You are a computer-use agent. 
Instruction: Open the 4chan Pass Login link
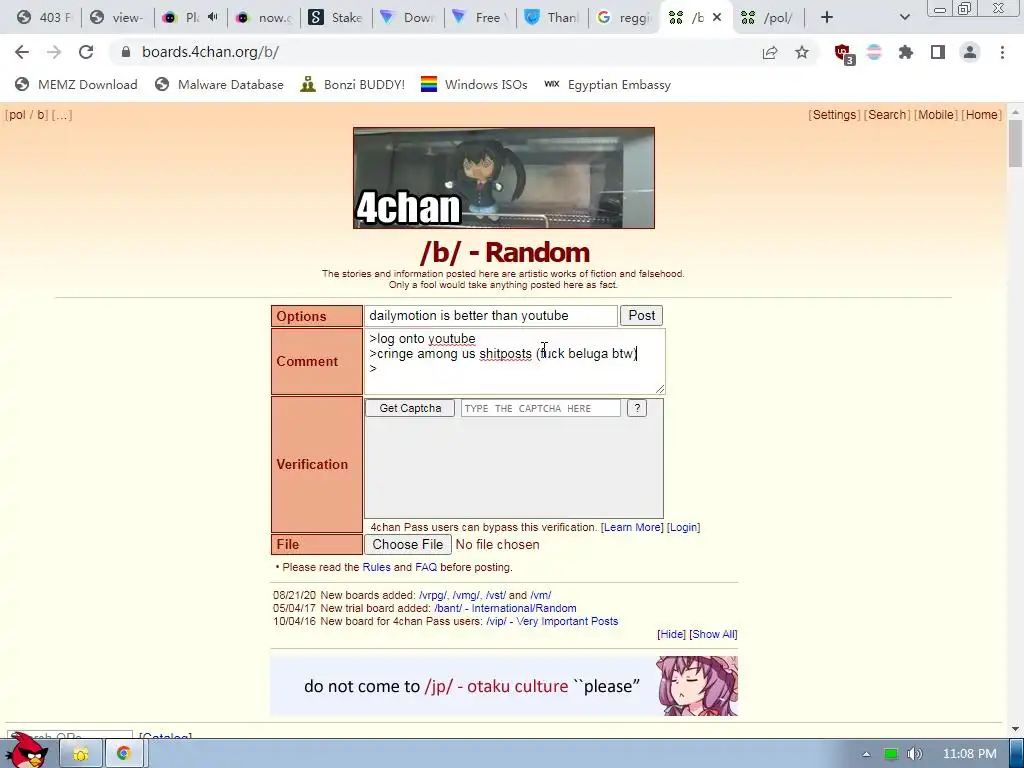tap(683, 527)
